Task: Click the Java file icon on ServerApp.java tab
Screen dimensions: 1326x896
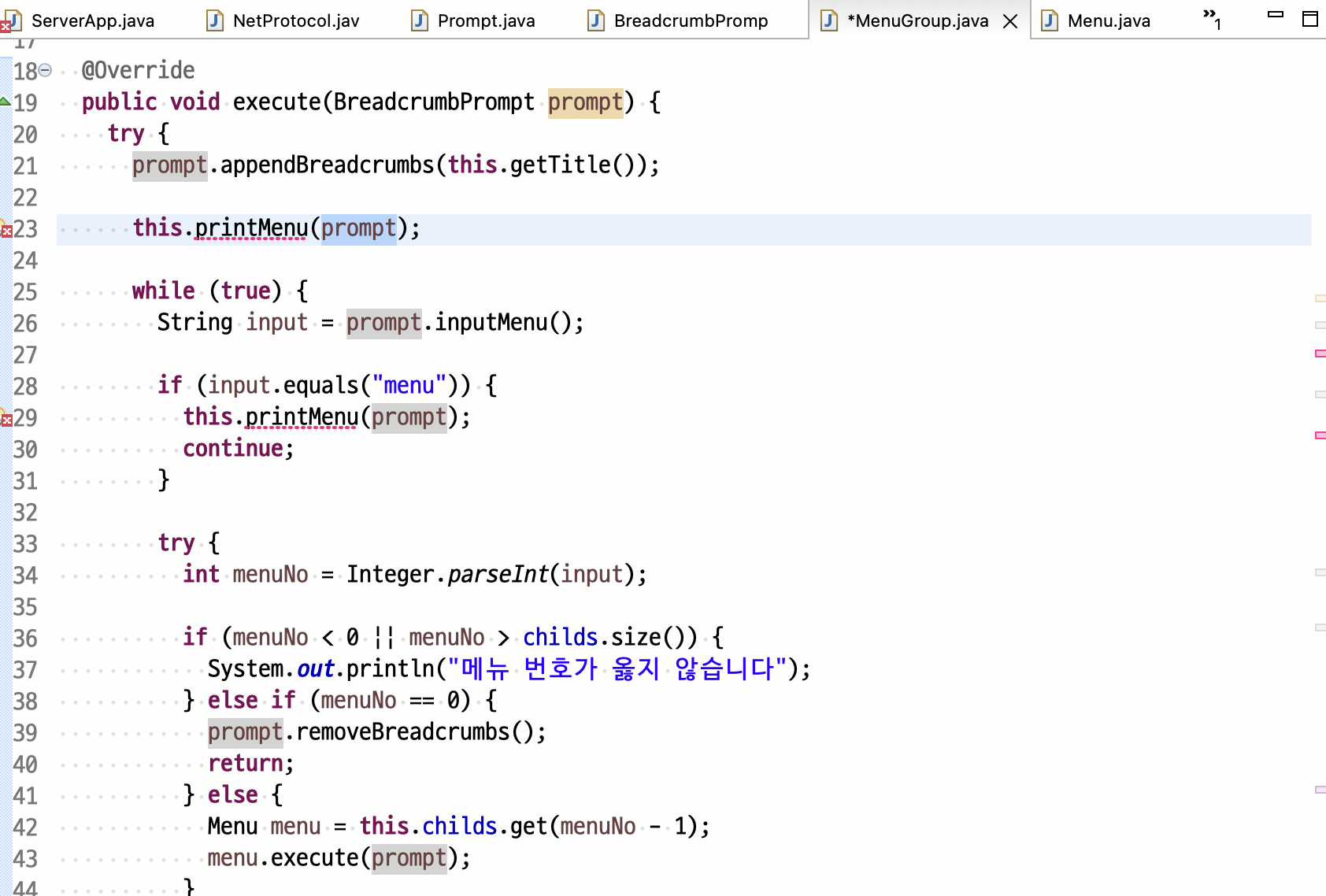Action: click(x=11, y=20)
